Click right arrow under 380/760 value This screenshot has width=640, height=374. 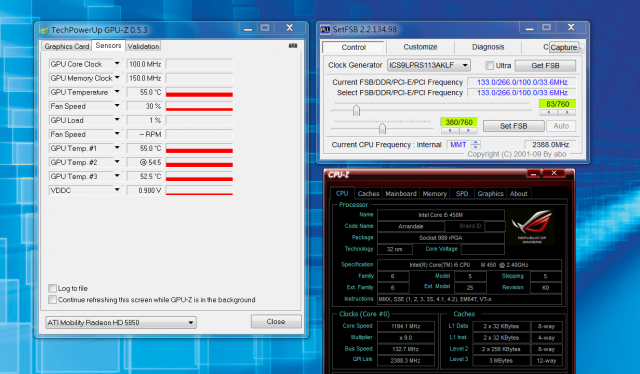(x=468, y=131)
